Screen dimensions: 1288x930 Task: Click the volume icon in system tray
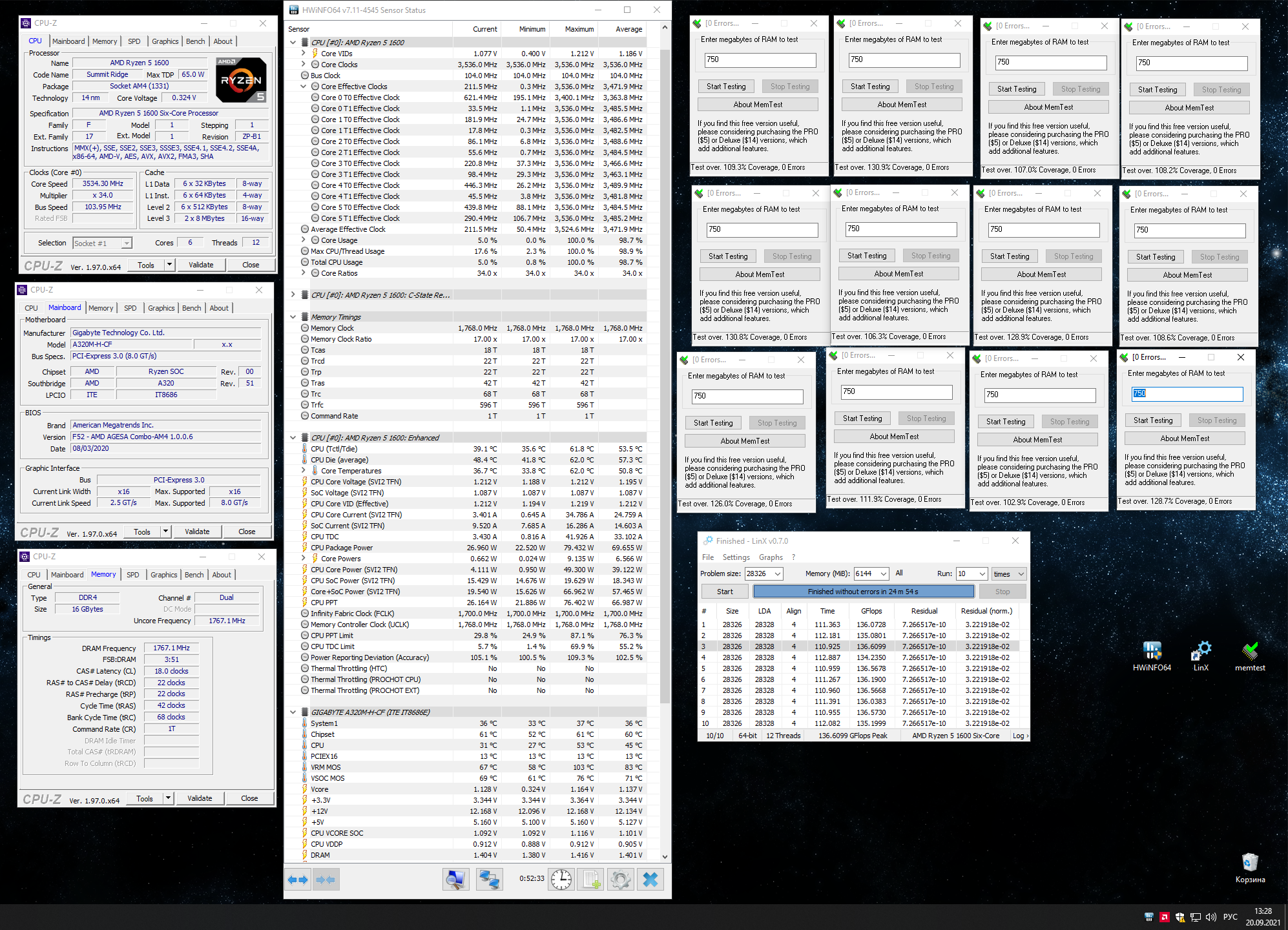coord(1210,917)
